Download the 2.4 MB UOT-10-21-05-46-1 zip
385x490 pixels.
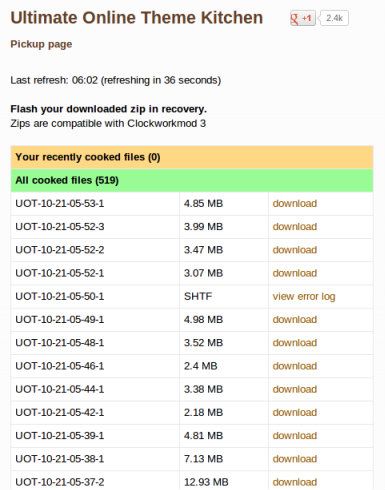[295, 366]
